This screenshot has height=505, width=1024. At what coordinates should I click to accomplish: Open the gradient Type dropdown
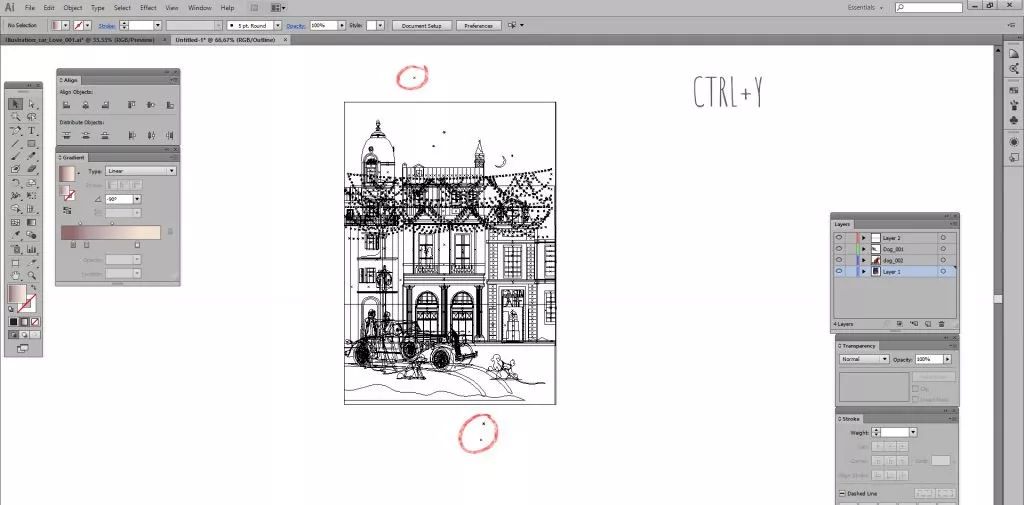point(140,171)
